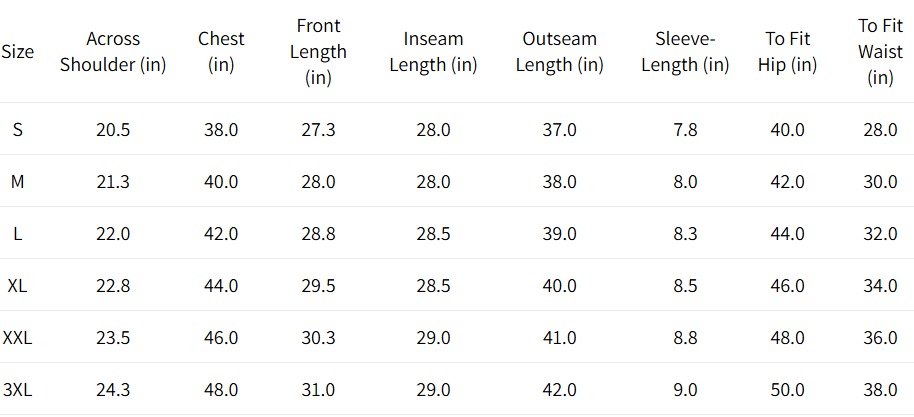Image resolution: width=914 pixels, height=417 pixels.
Task: Click the 'M' size row label
Action: pos(17,181)
